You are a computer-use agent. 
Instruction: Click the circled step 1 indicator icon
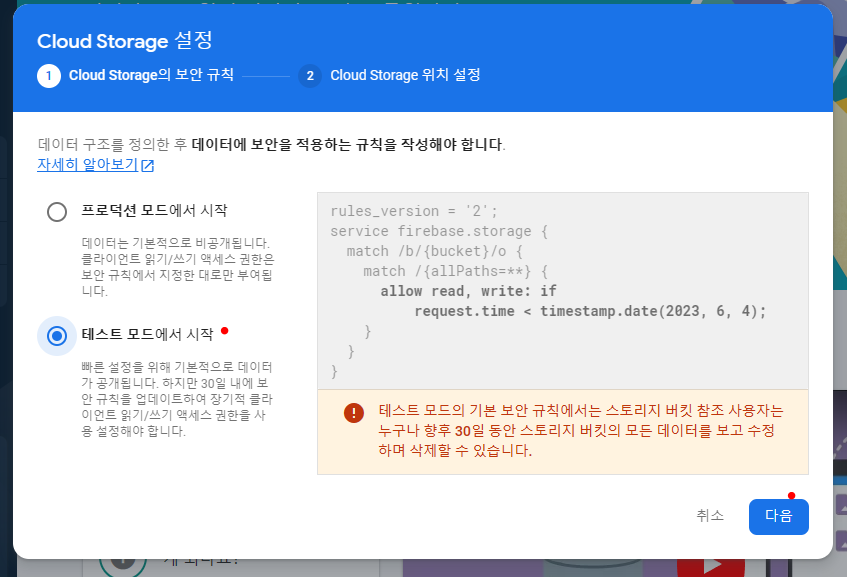pyautogui.click(x=49, y=75)
